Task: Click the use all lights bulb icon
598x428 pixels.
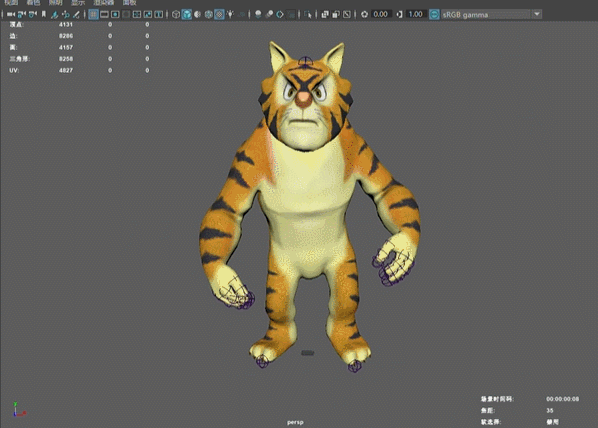Action: coord(230,14)
